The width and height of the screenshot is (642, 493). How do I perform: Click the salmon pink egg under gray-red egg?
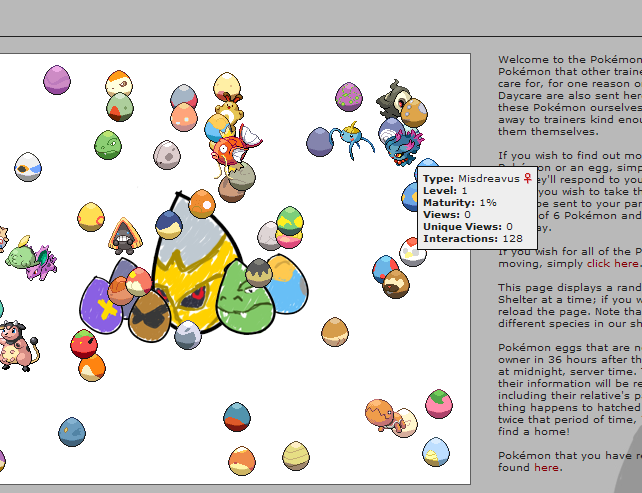184,118
